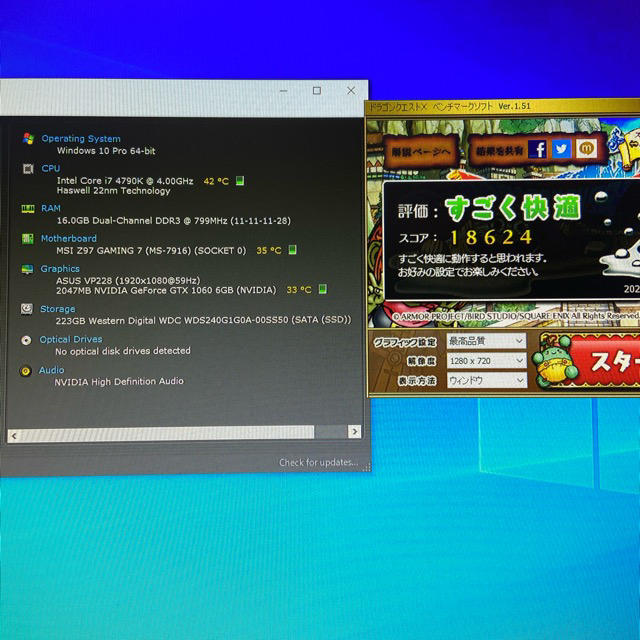Click the motherboard temperature indicator beside 35 °C
The width and height of the screenshot is (640, 640).
(293, 249)
